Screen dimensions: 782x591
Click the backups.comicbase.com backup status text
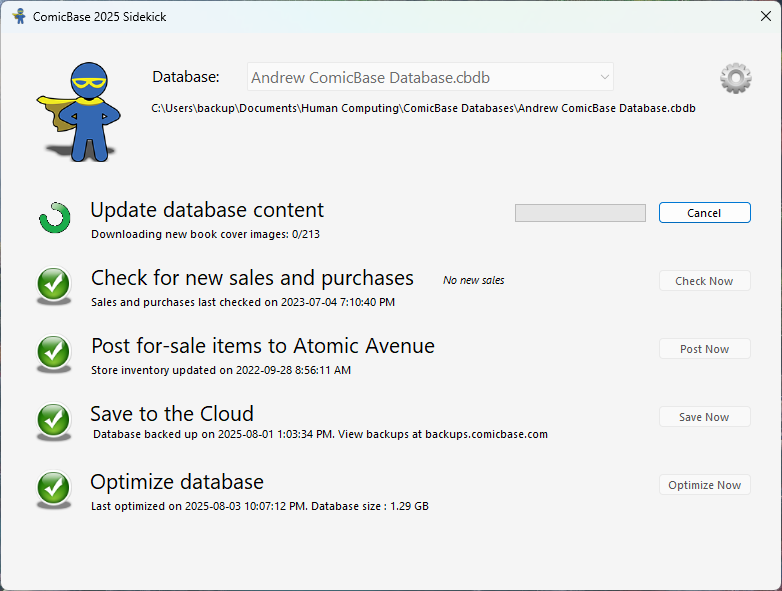pyautogui.click(x=320, y=434)
